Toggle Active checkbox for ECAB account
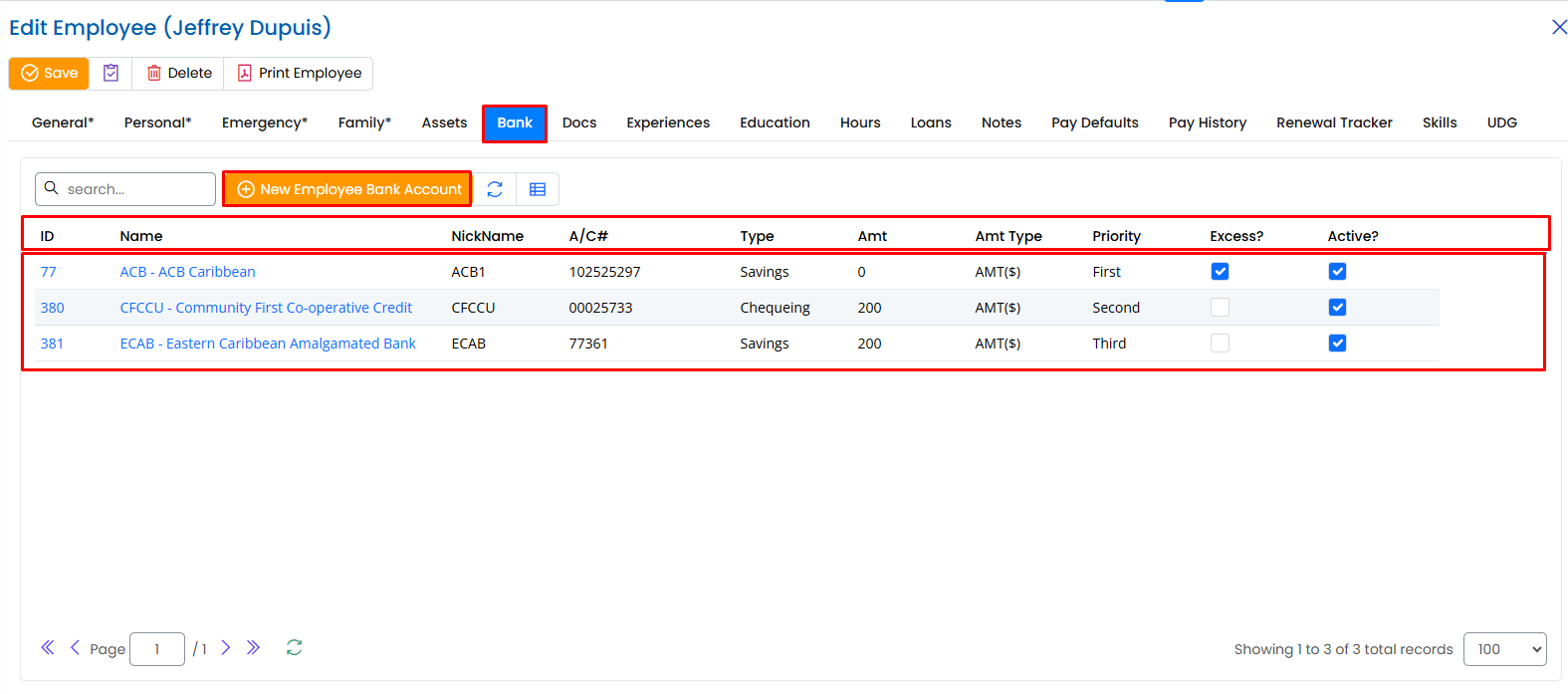The width and height of the screenshot is (1568, 694). [1337, 344]
